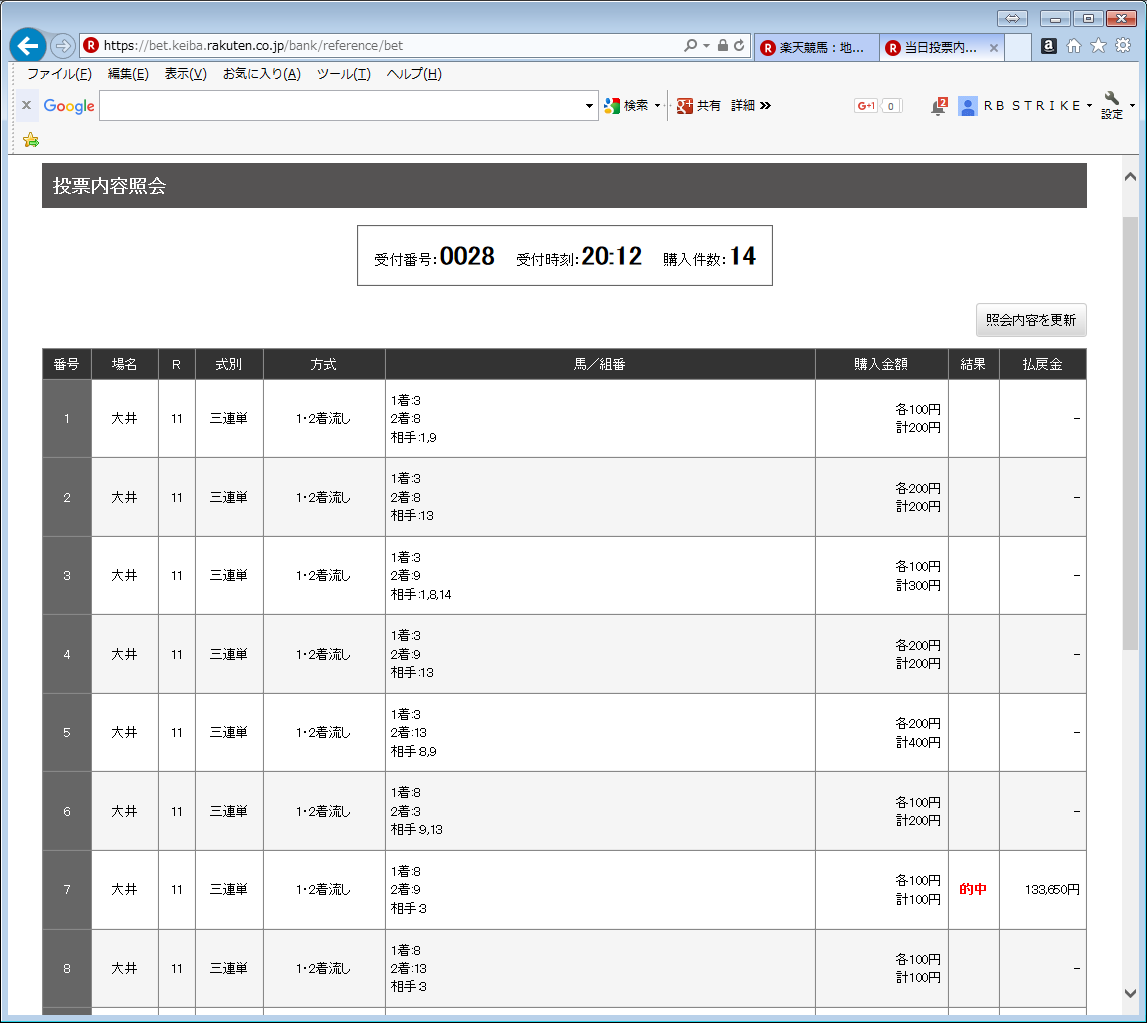Click the 方式 column header
The height and width of the screenshot is (1023, 1147).
[323, 364]
